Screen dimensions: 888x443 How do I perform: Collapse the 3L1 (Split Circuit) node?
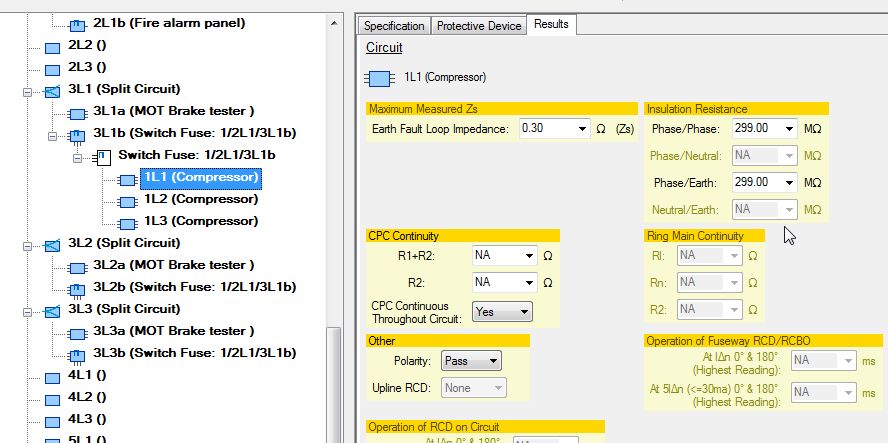click(27, 92)
